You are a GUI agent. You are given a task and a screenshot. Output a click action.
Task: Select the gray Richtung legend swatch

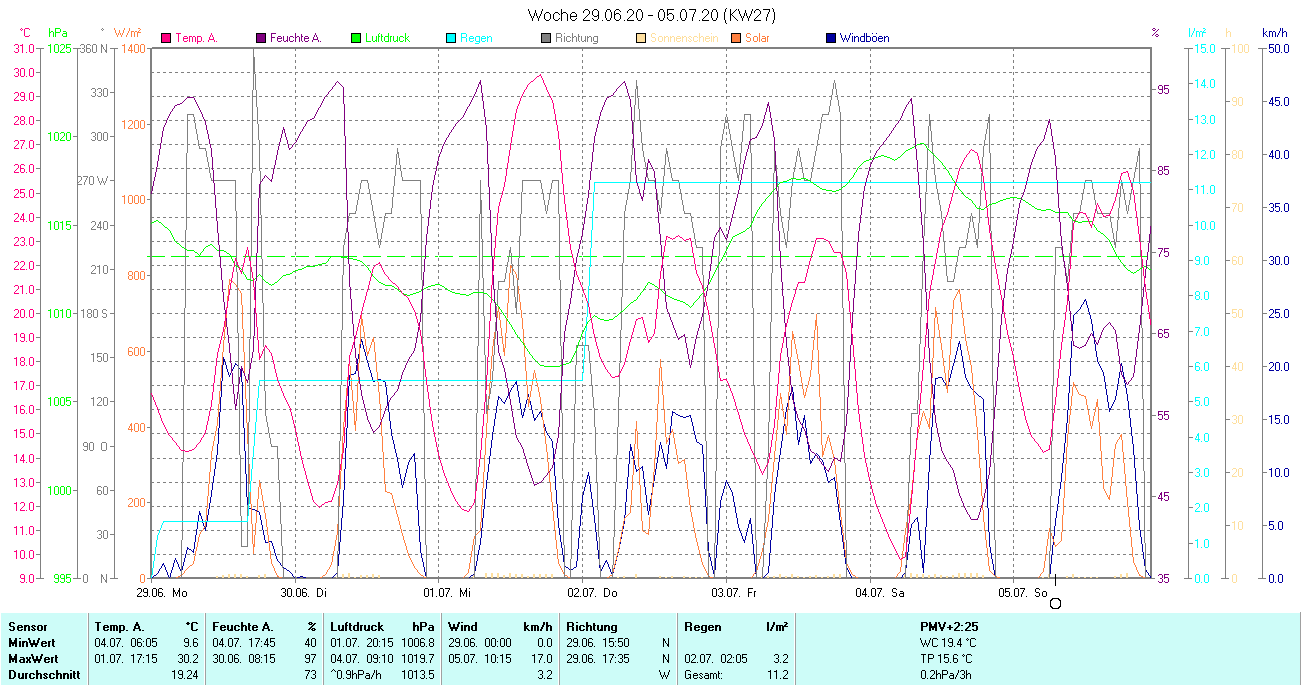tap(546, 38)
